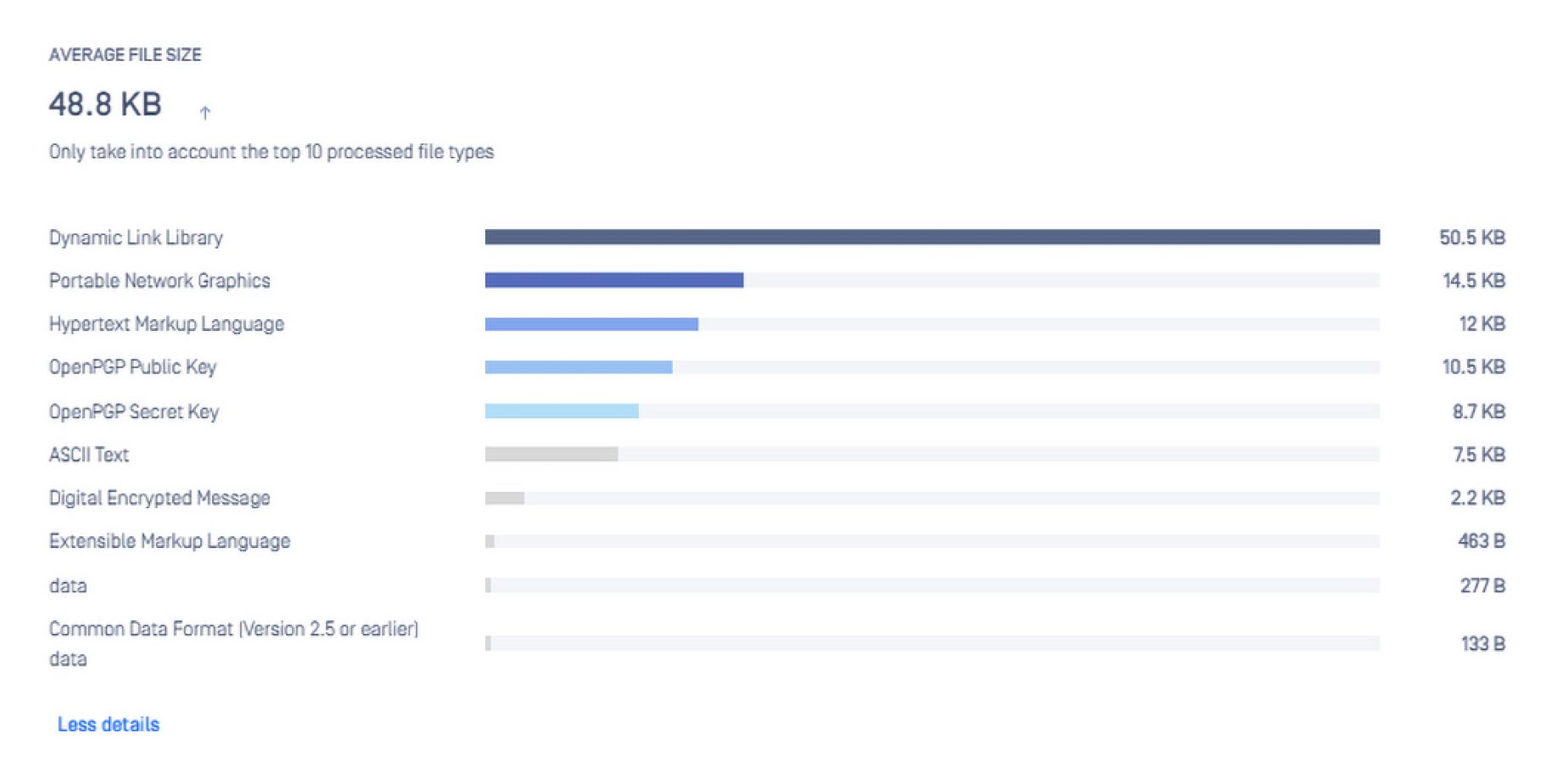Click the 463 B size value
Viewport: 1568px width, 784px height.
click(x=1481, y=541)
